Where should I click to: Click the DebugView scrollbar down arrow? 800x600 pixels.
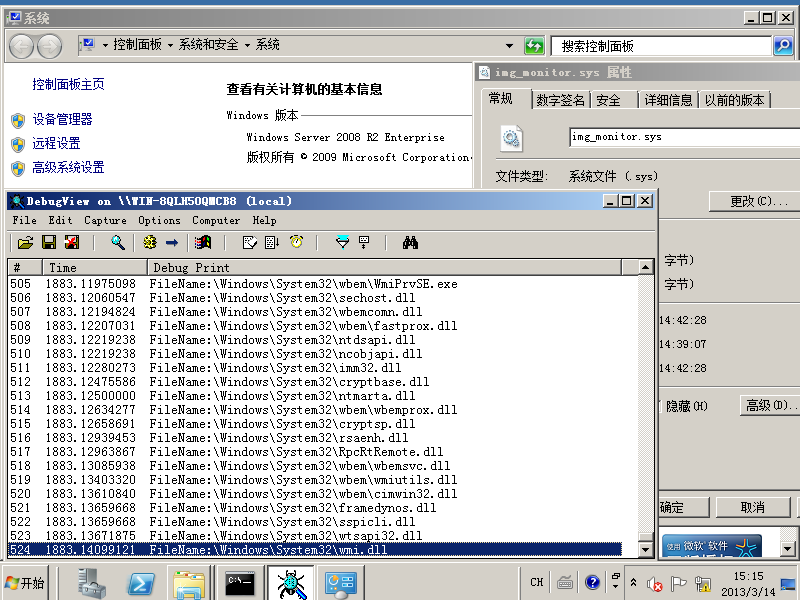(x=645, y=549)
